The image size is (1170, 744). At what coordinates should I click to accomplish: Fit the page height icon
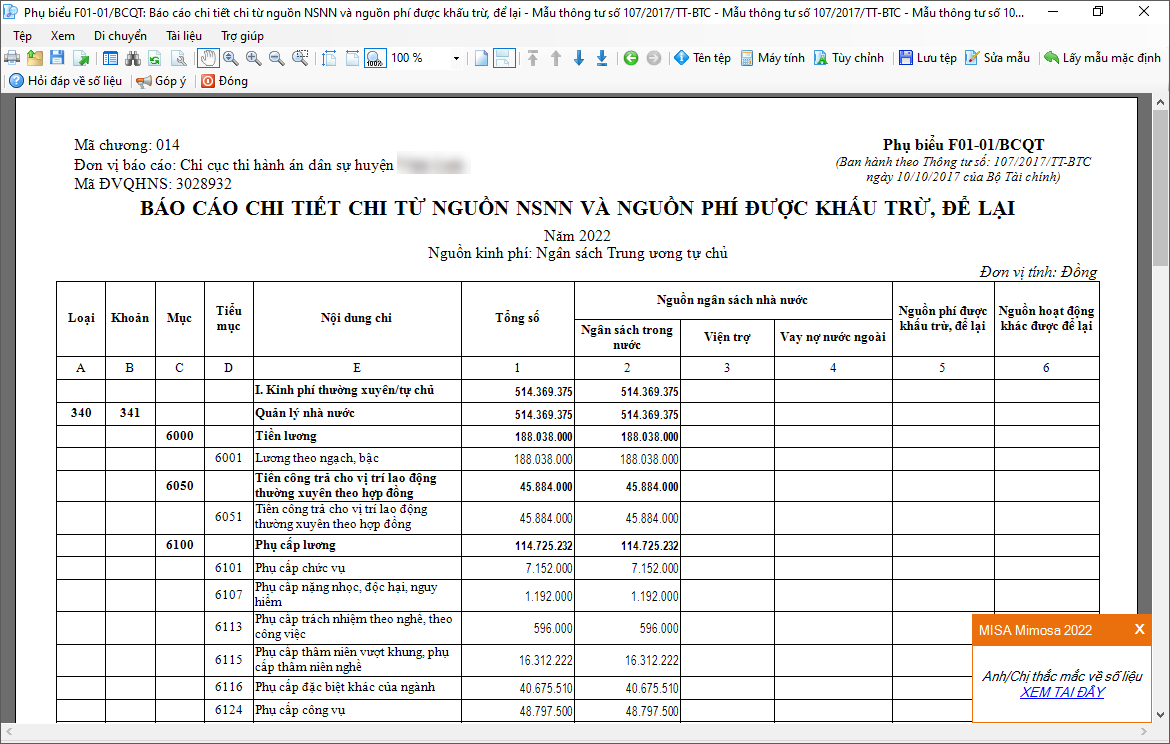(x=329, y=58)
